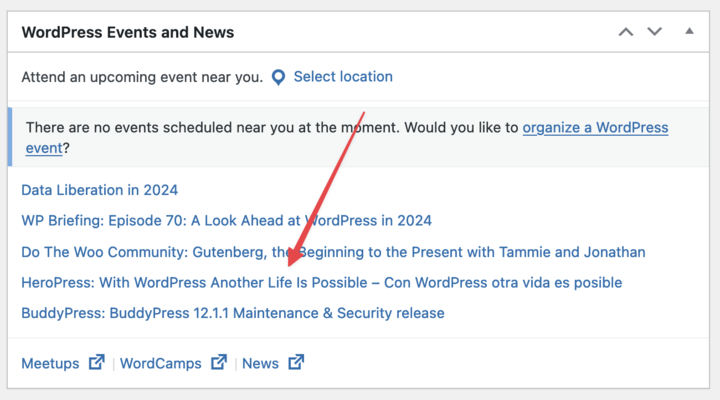The width and height of the screenshot is (720, 400).
Task: Follow the organize a WordPress event link
Action: point(595,128)
